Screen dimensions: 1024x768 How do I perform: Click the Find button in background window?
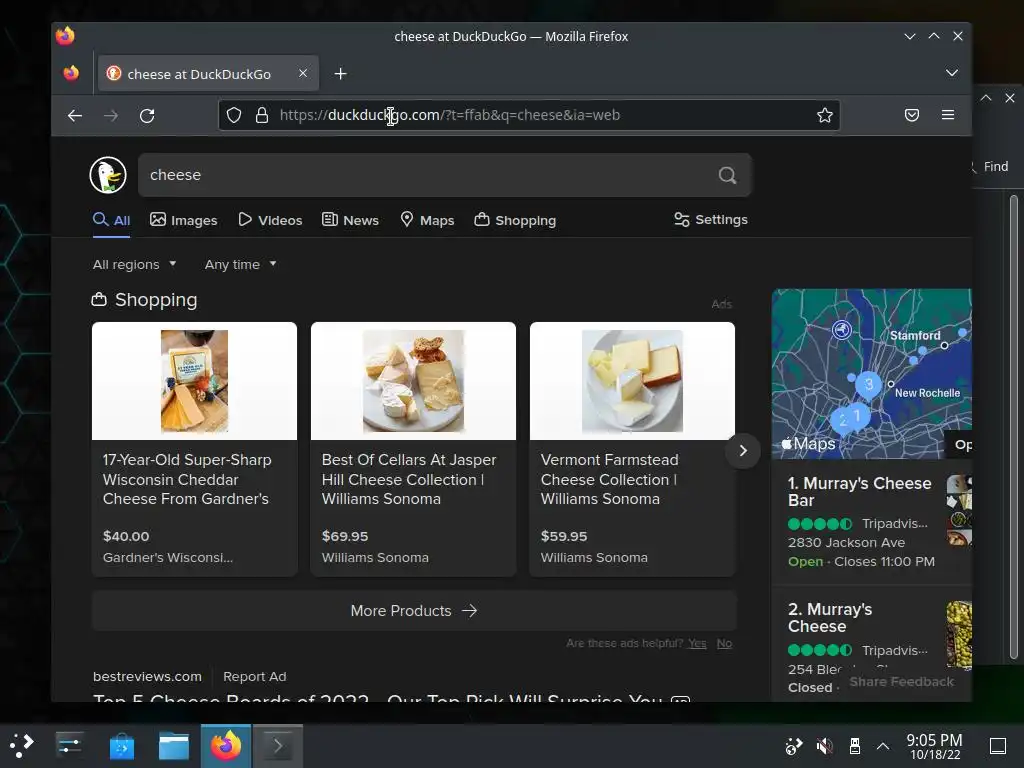point(990,167)
